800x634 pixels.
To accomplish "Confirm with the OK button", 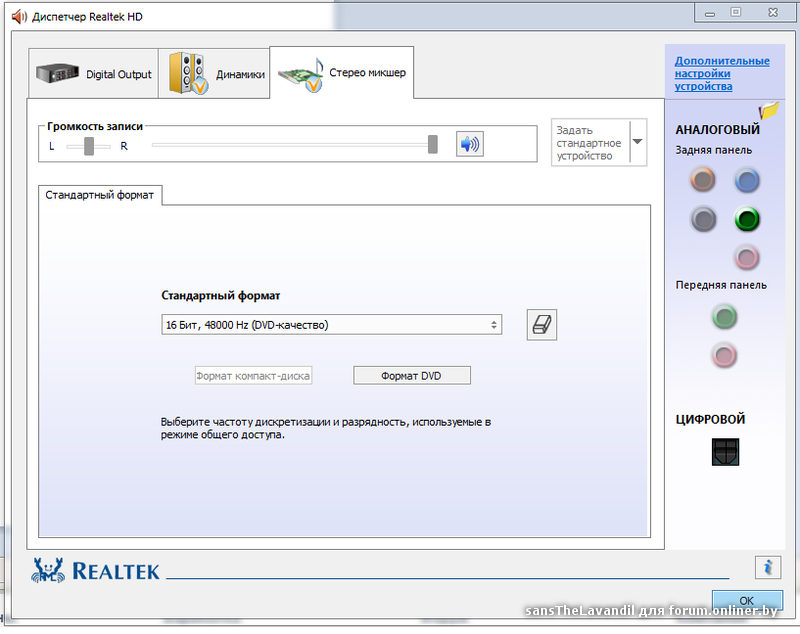I will coord(747,600).
